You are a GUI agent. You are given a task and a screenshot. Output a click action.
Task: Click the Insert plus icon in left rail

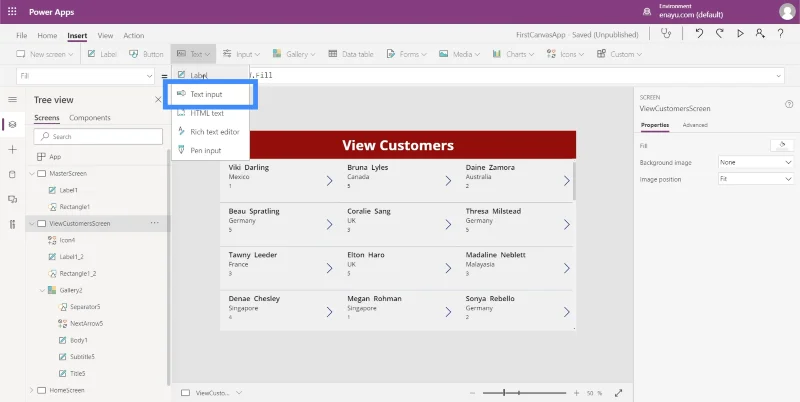pos(13,149)
